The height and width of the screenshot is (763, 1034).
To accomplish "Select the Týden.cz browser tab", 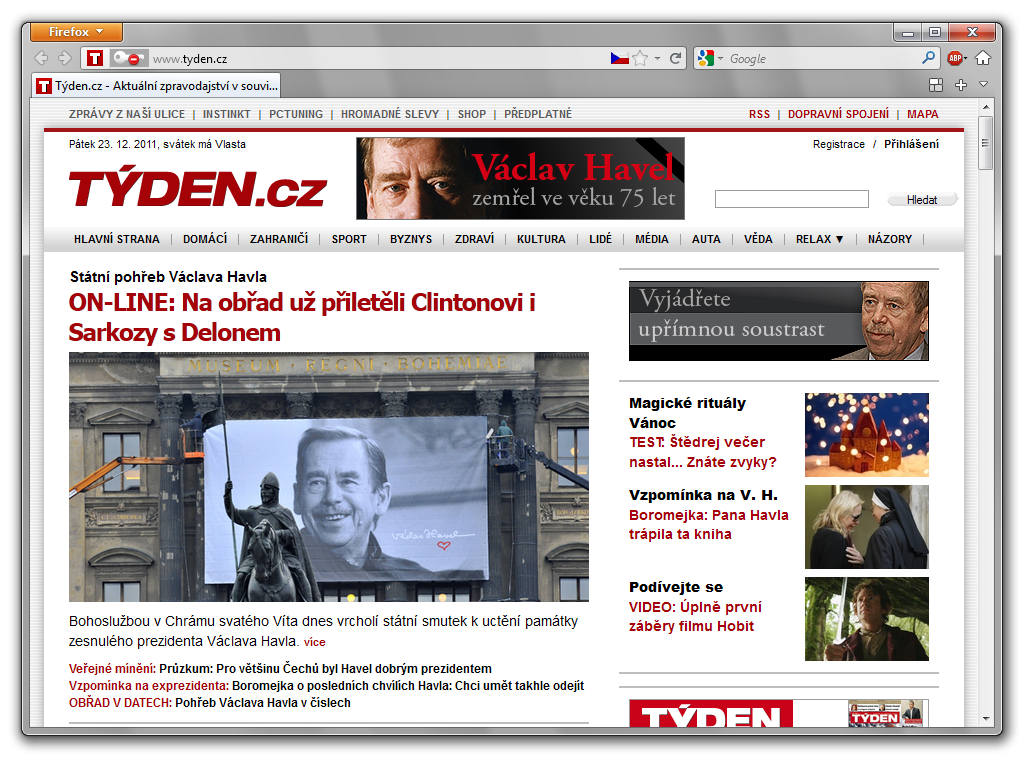I will pos(156,86).
